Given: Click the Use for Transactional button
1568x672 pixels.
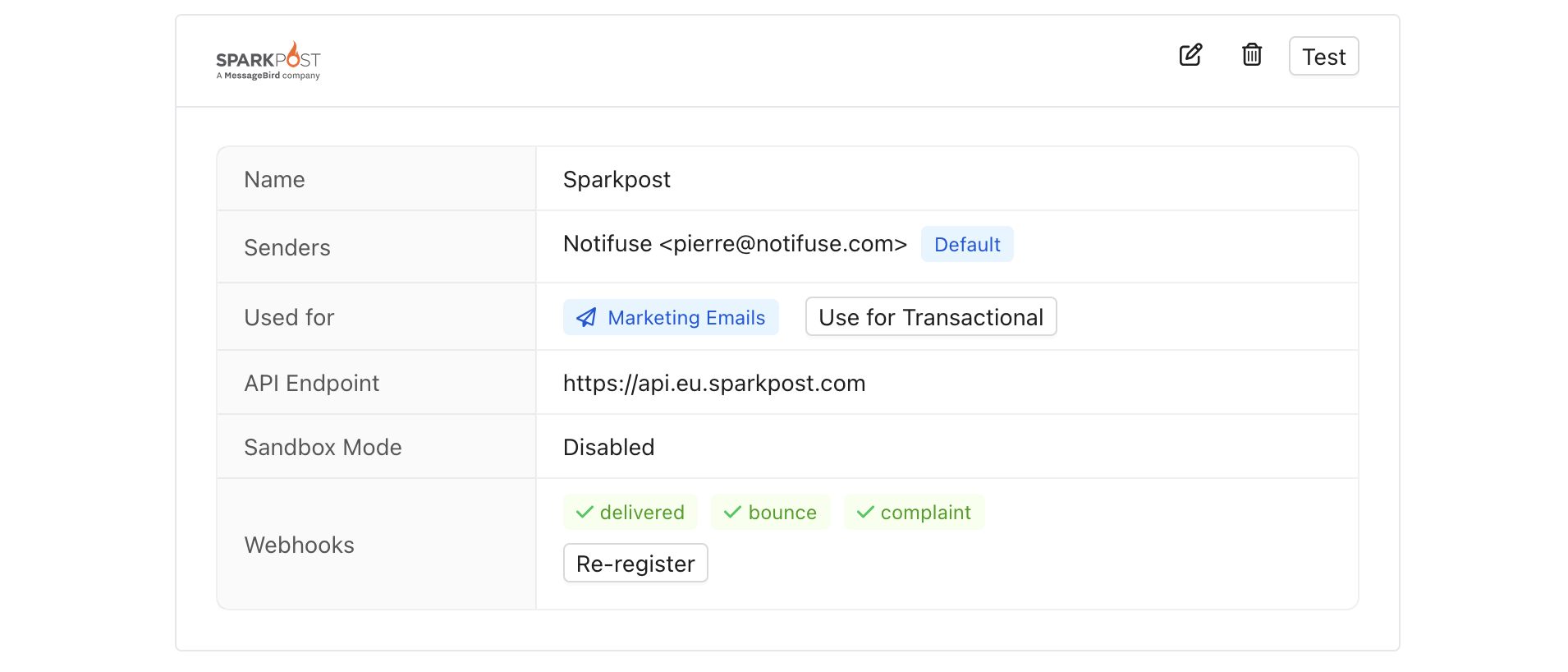Looking at the screenshot, I should pos(931,317).
